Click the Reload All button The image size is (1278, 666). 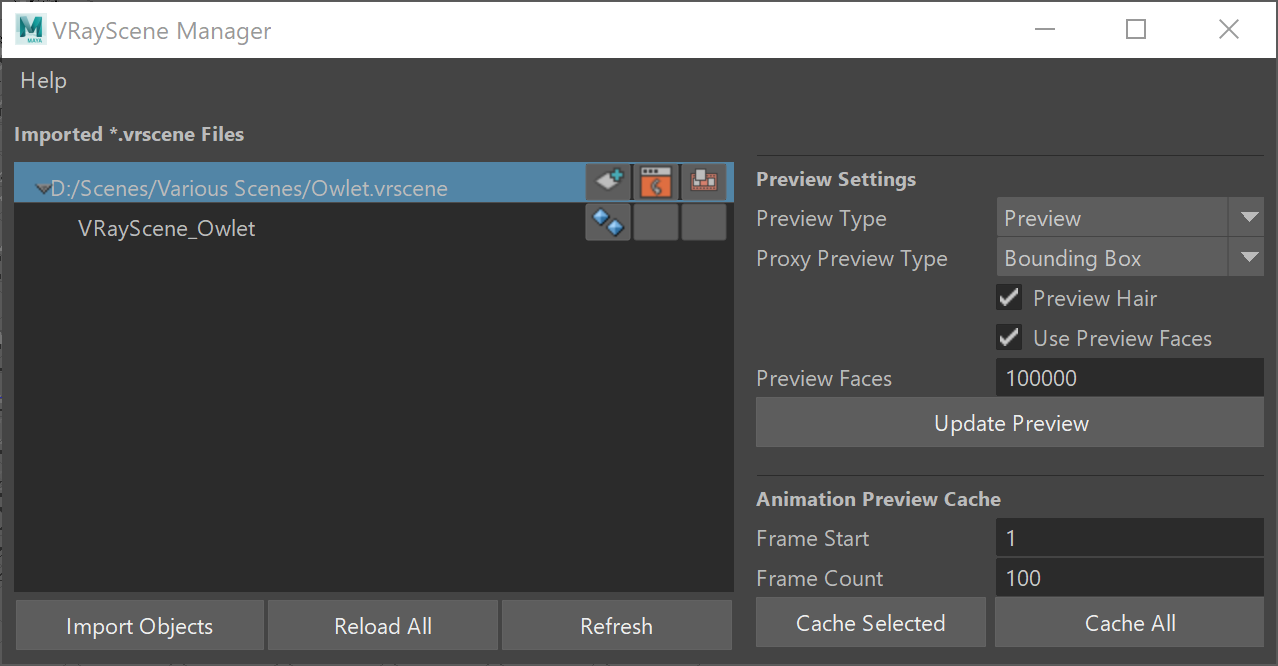click(x=383, y=626)
